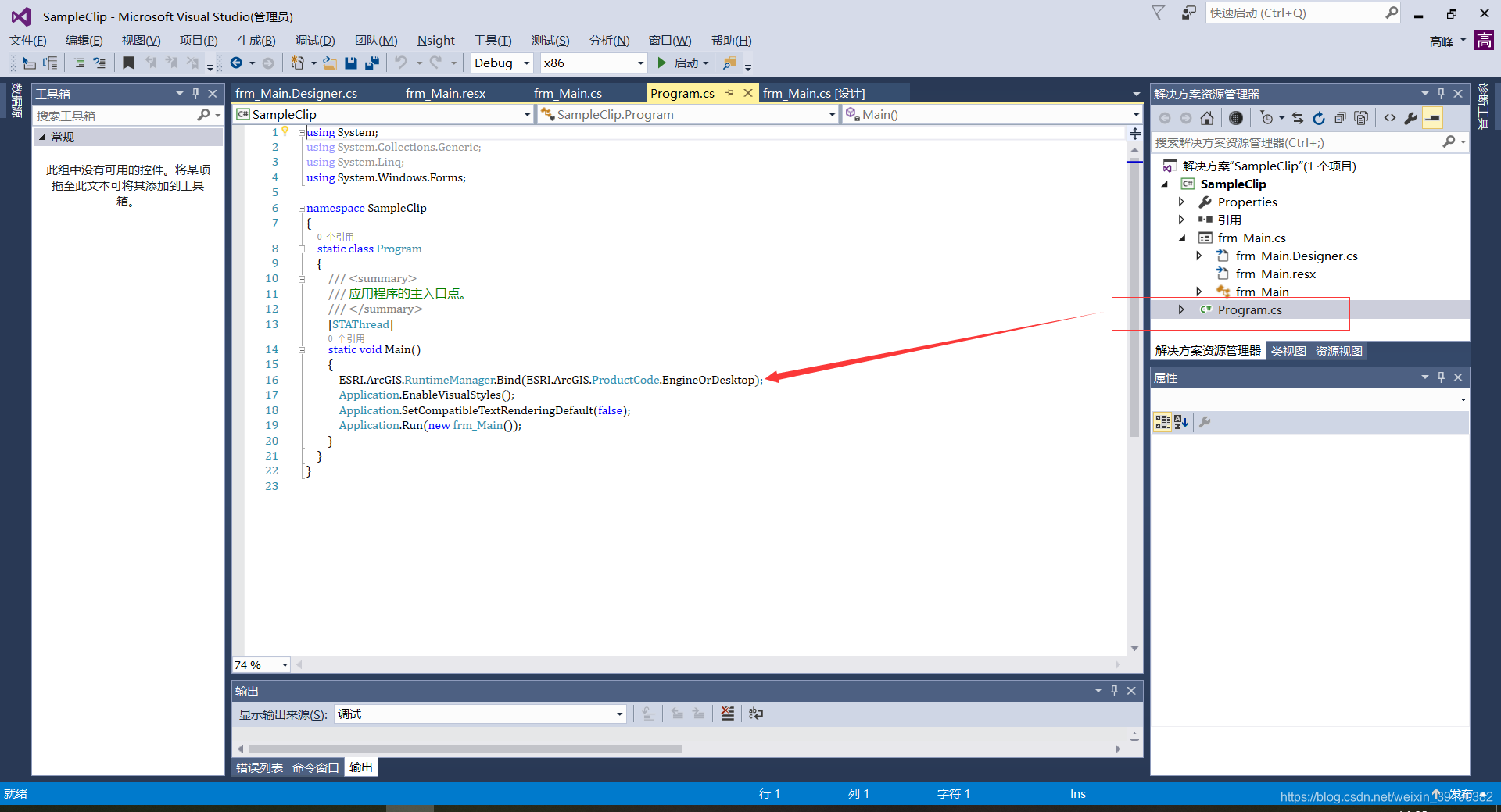Click the Comment Selection toolbar icon
The image size is (1501, 812).
tap(78, 63)
